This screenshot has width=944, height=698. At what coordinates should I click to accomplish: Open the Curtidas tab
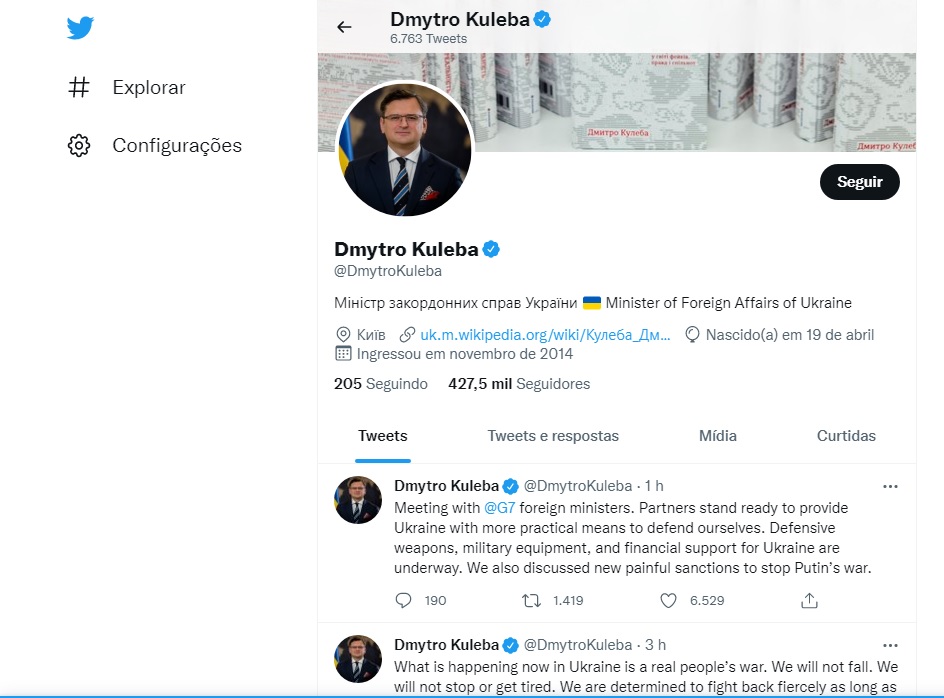point(846,436)
